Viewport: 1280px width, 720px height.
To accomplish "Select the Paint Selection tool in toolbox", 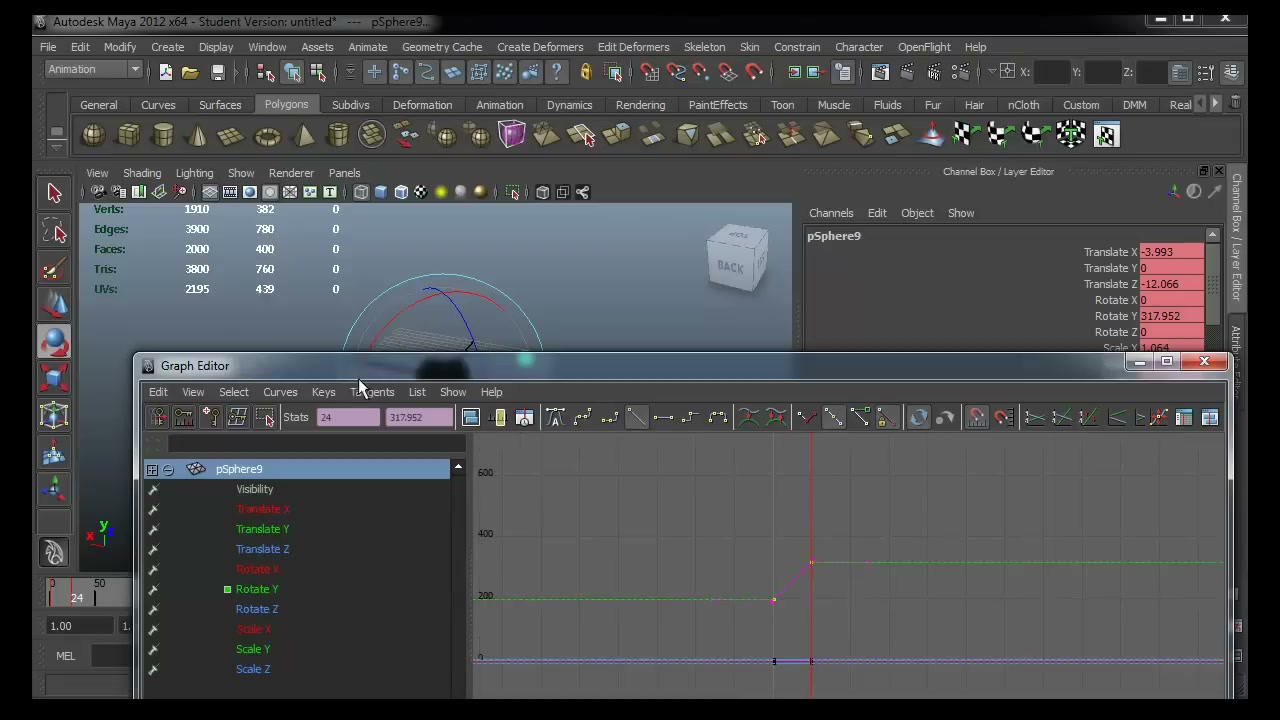I will pos(54,269).
